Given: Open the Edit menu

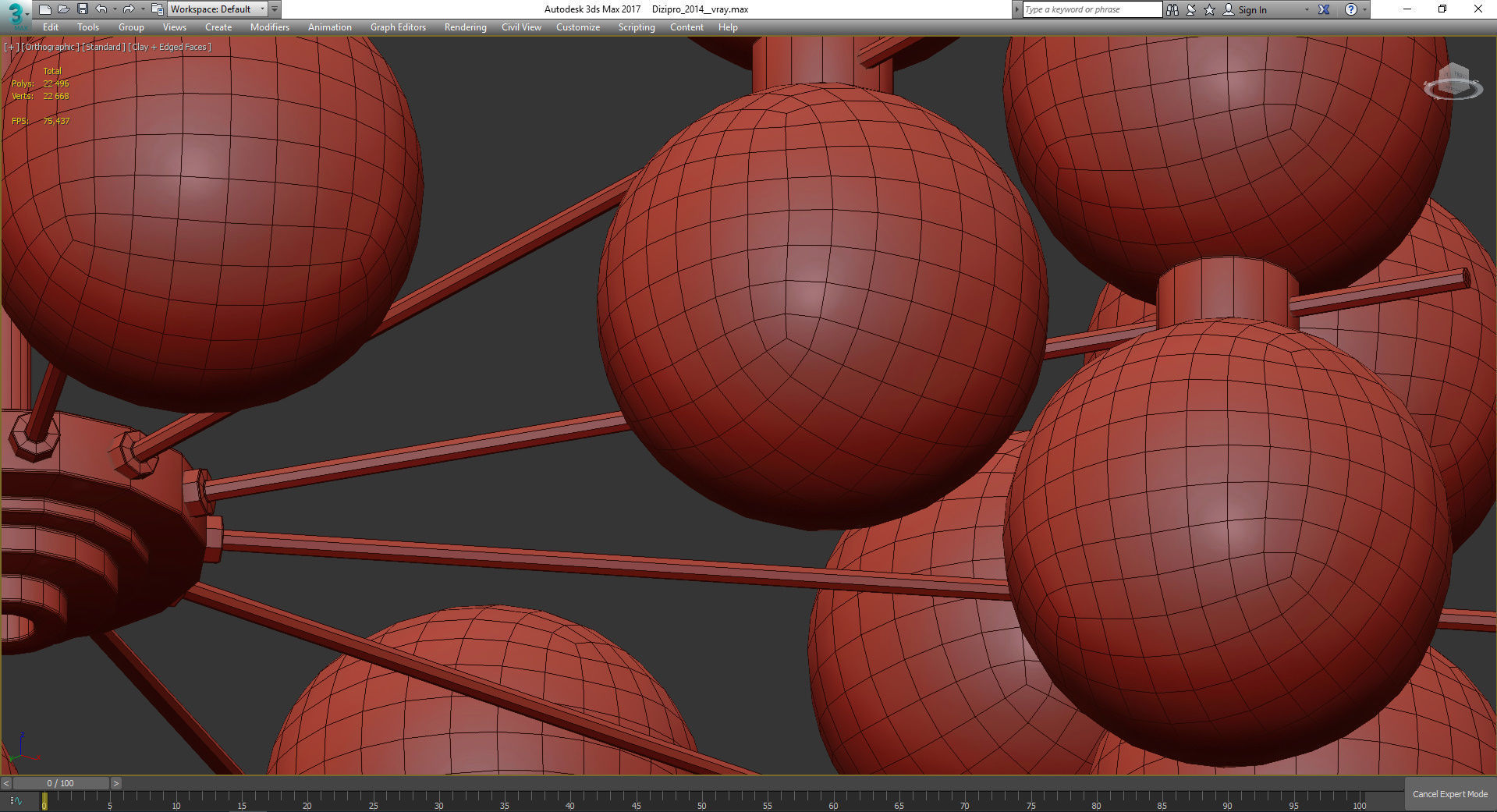Looking at the screenshot, I should click(x=51, y=27).
